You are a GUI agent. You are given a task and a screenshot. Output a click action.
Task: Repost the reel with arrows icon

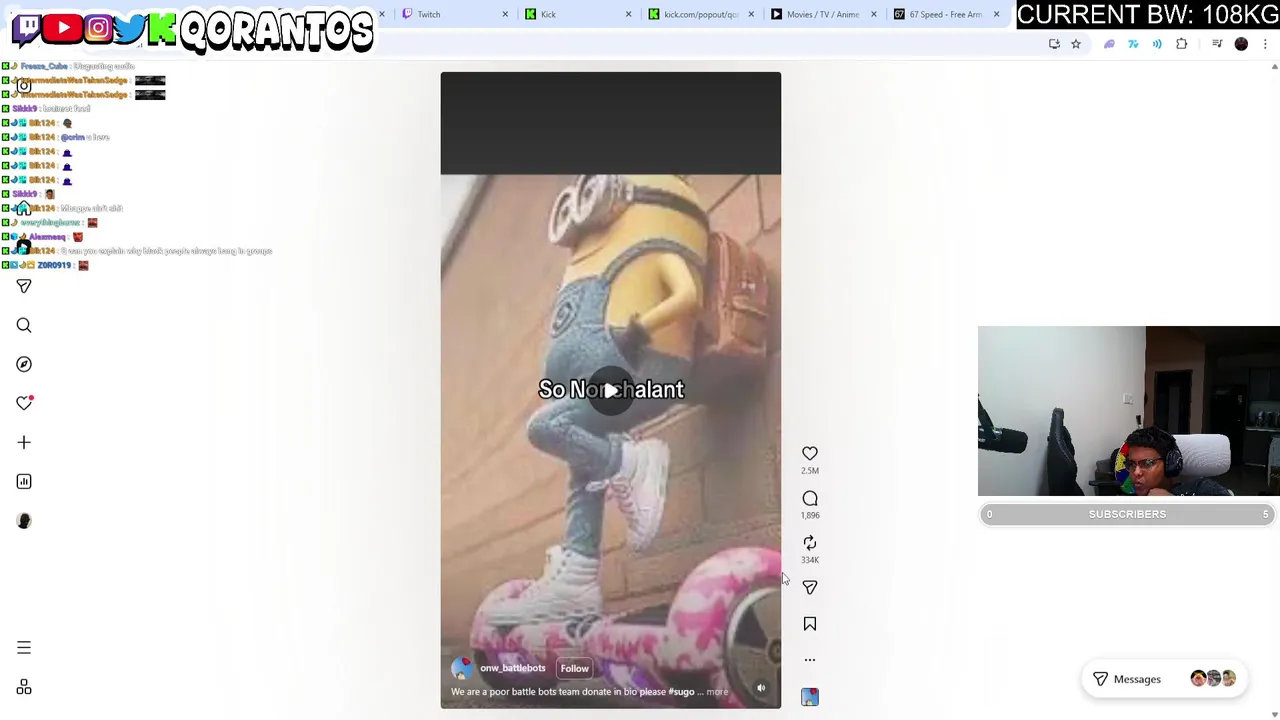[x=810, y=542]
